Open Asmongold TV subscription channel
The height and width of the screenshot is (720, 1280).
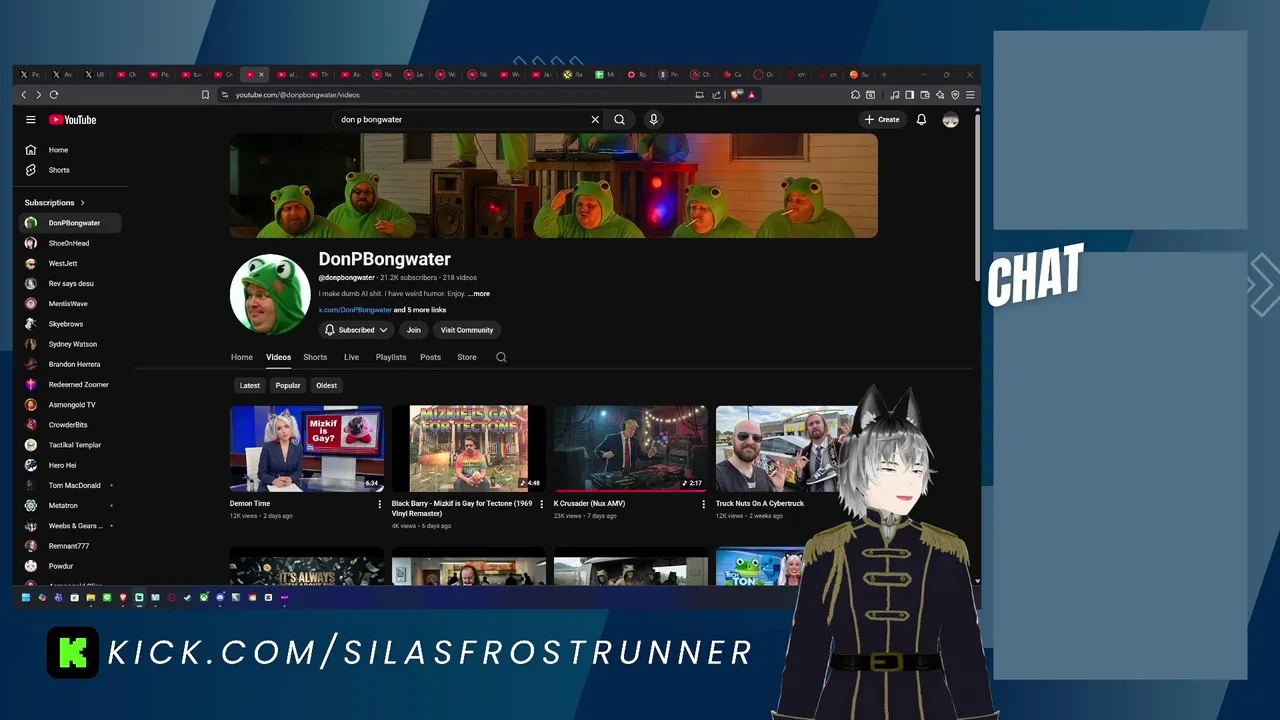70,405
